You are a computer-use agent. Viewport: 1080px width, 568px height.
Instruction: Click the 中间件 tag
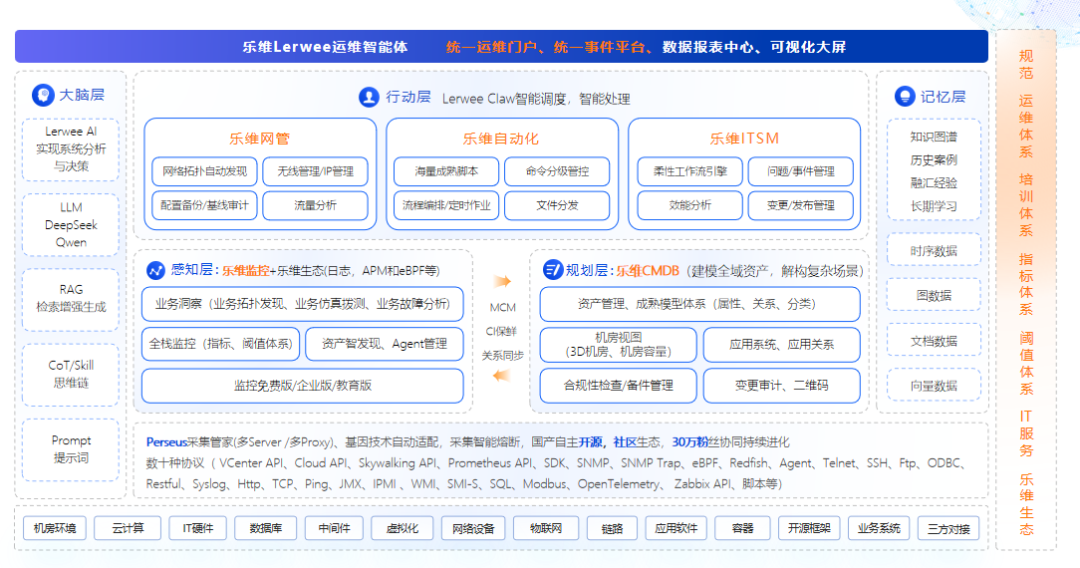334,528
